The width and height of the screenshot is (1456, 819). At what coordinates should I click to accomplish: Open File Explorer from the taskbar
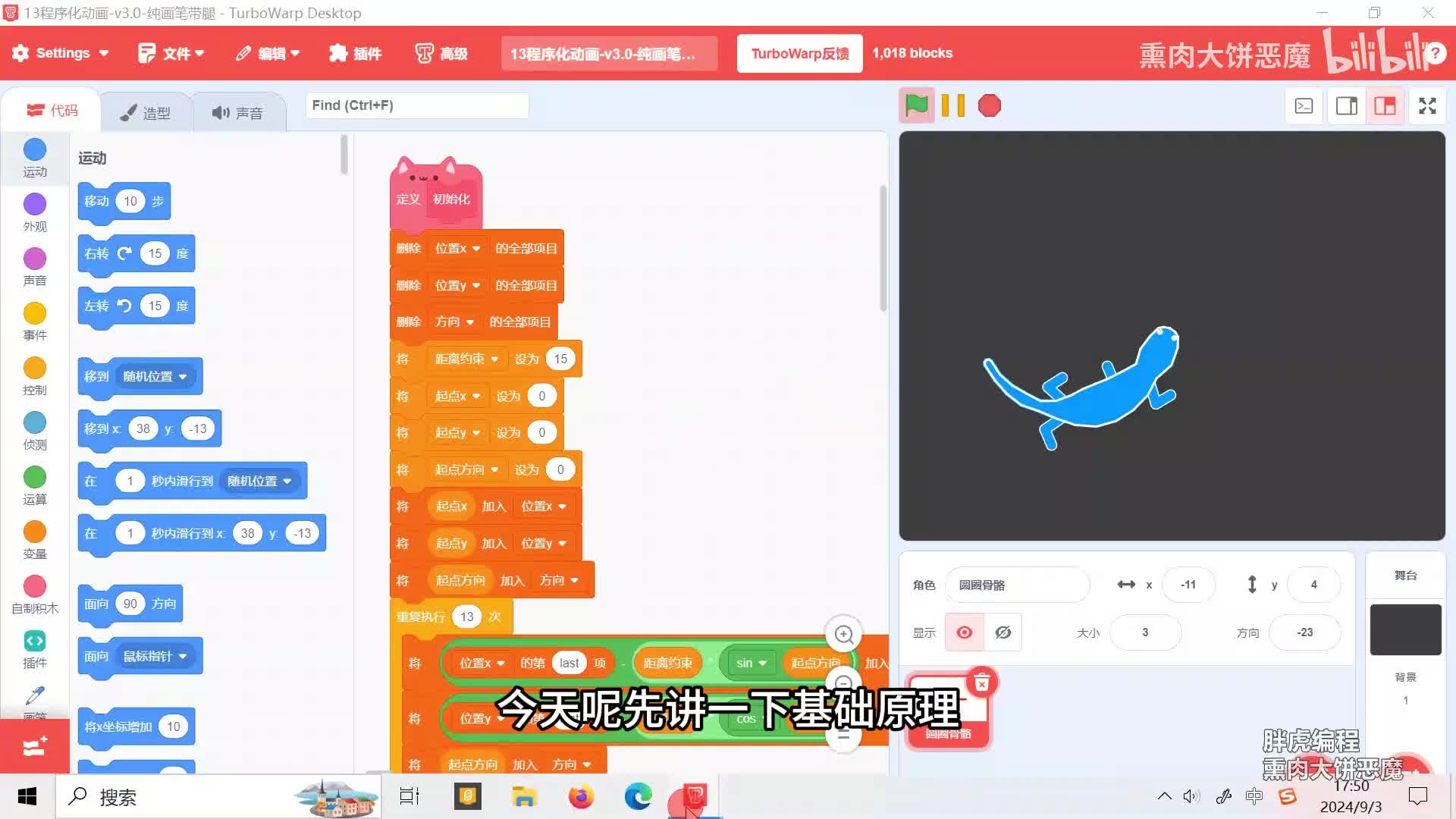[x=524, y=797]
